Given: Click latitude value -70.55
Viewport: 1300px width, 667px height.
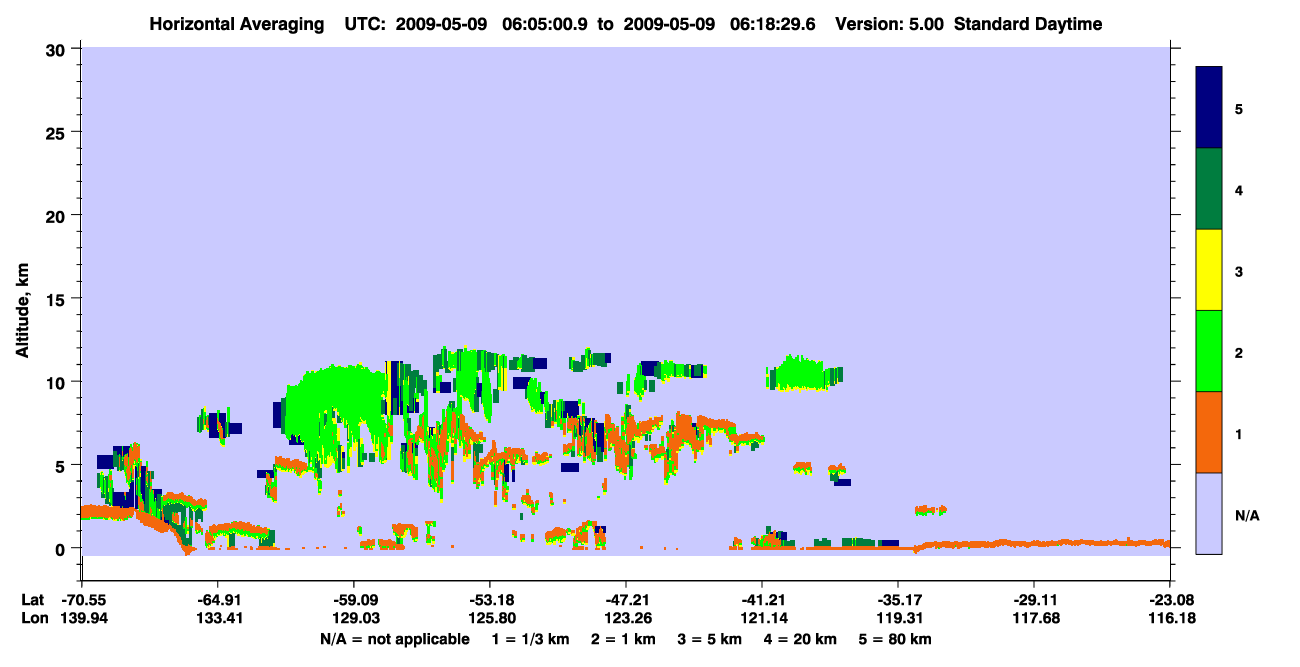Looking at the screenshot, I should point(82,600).
